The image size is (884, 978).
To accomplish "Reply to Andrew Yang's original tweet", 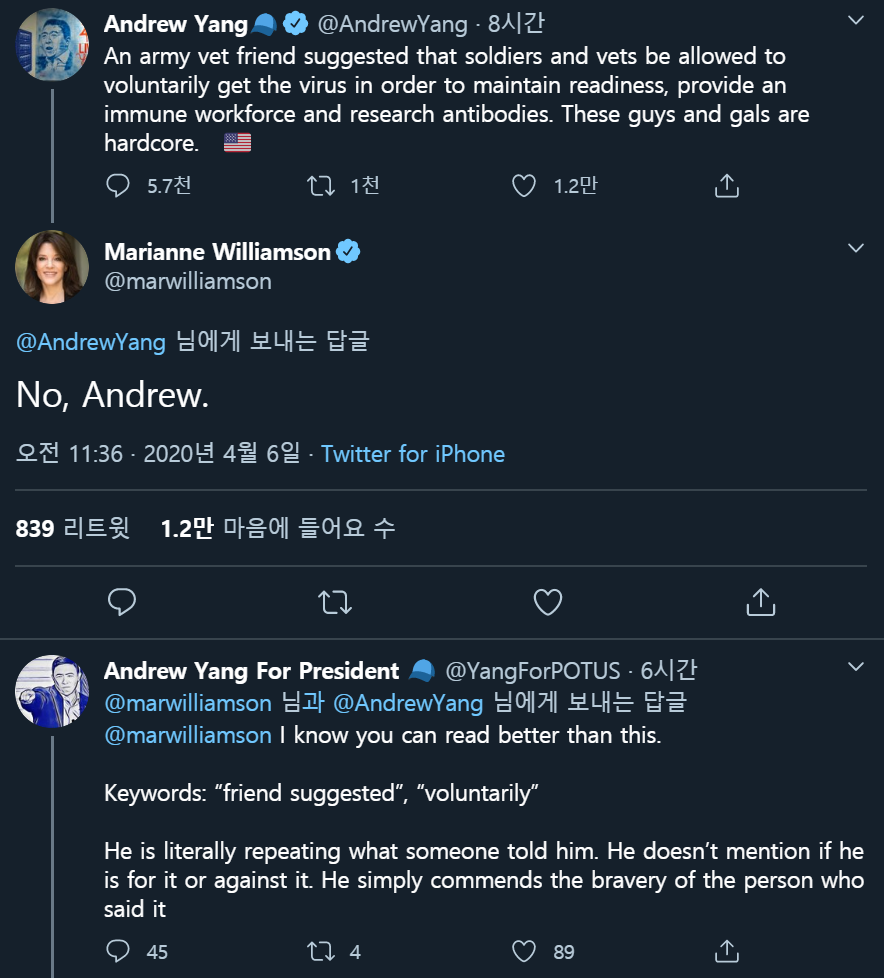I will pyautogui.click(x=118, y=186).
